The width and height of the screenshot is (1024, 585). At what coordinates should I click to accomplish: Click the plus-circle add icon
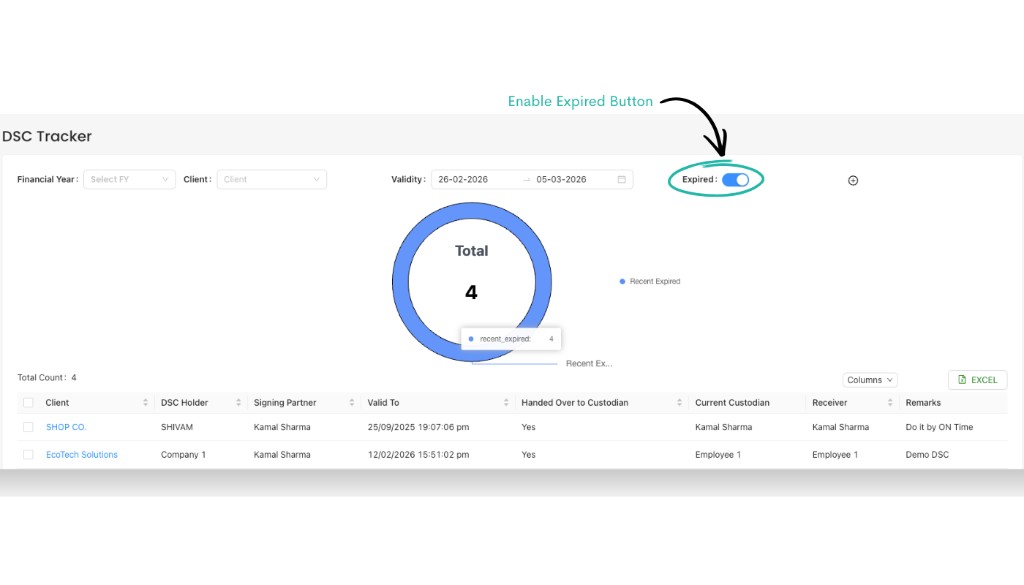pos(853,180)
